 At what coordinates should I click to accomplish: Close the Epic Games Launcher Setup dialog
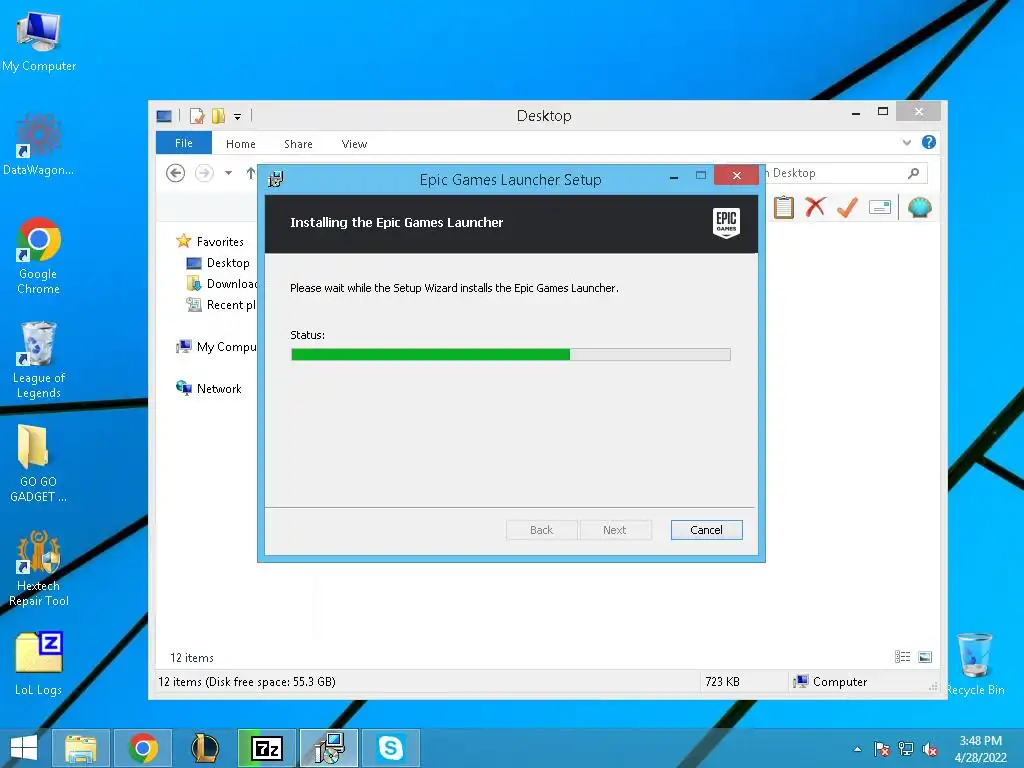pos(737,175)
